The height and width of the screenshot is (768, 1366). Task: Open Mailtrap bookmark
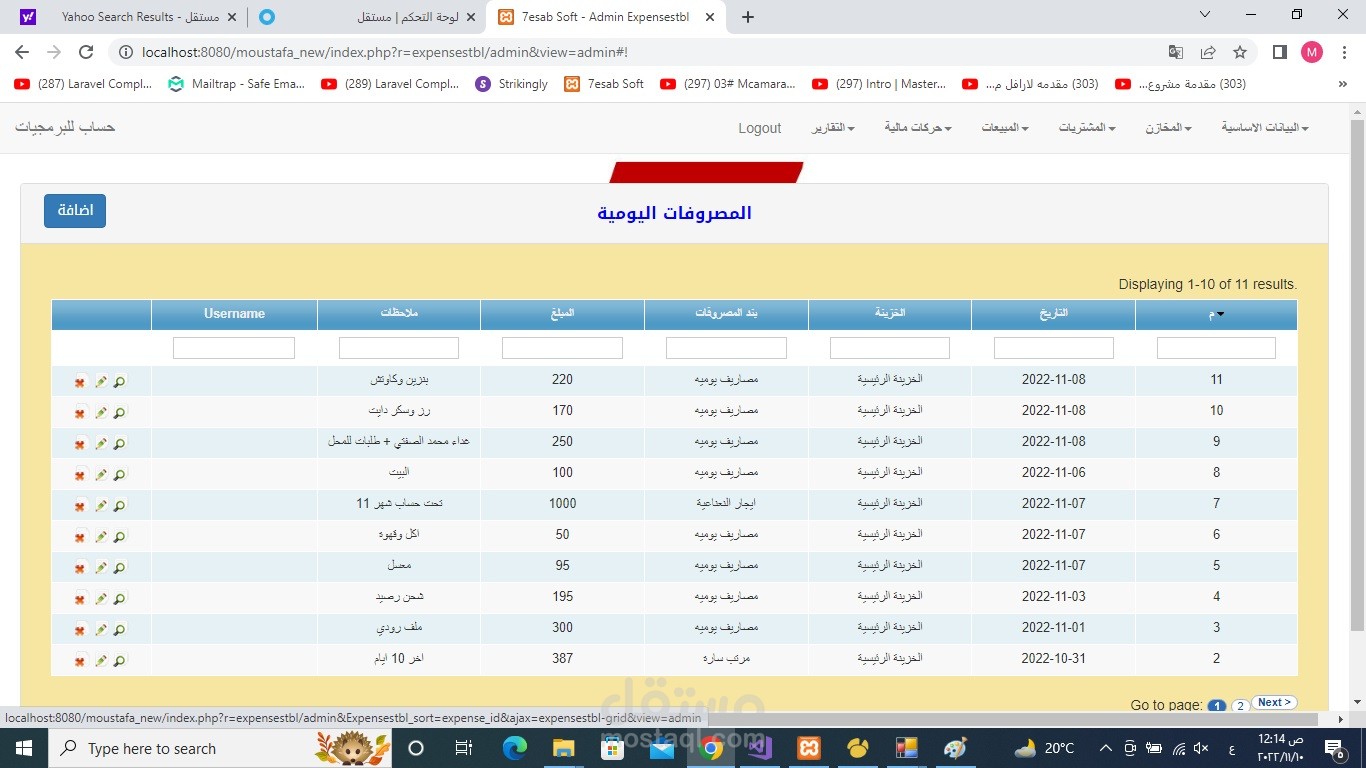[x=238, y=84]
